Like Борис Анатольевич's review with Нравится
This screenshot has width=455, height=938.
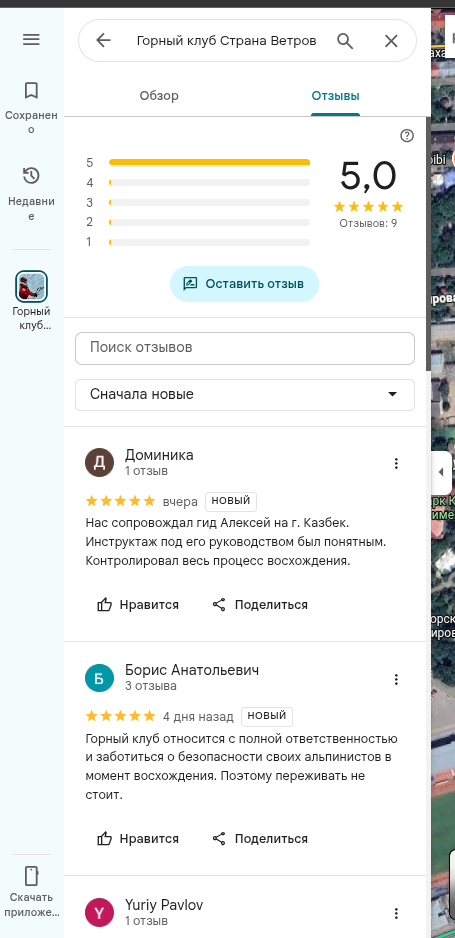[x=138, y=839]
